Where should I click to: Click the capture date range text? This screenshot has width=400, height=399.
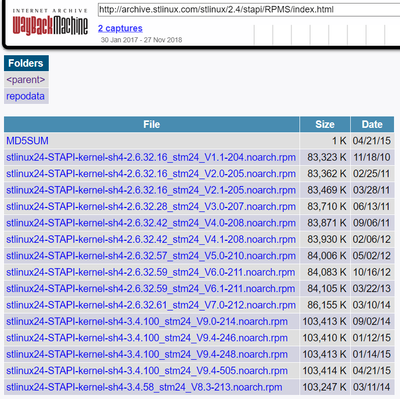click(x=141, y=40)
